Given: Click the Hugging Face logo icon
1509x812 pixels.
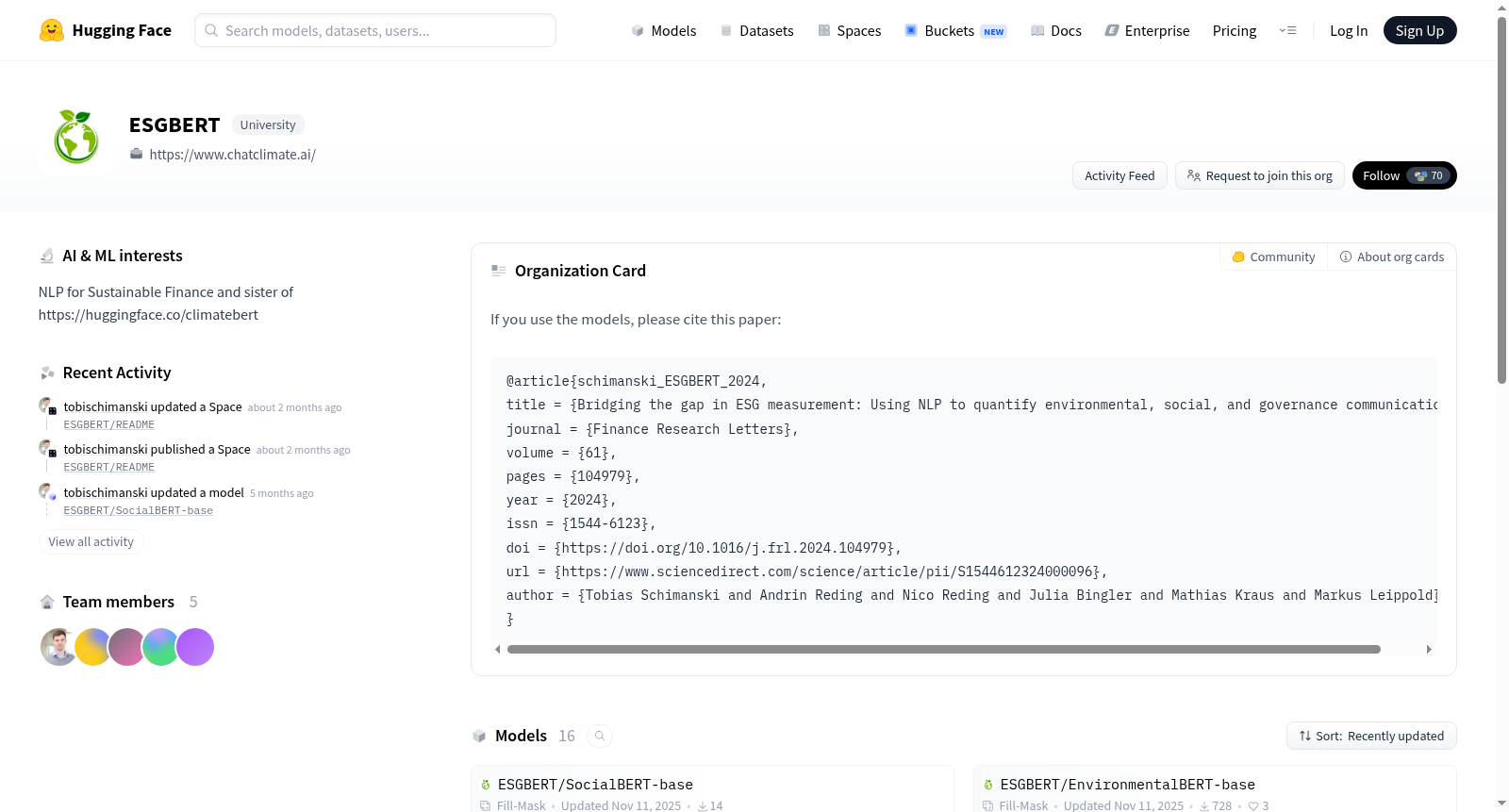Looking at the screenshot, I should (x=52, y=30).
